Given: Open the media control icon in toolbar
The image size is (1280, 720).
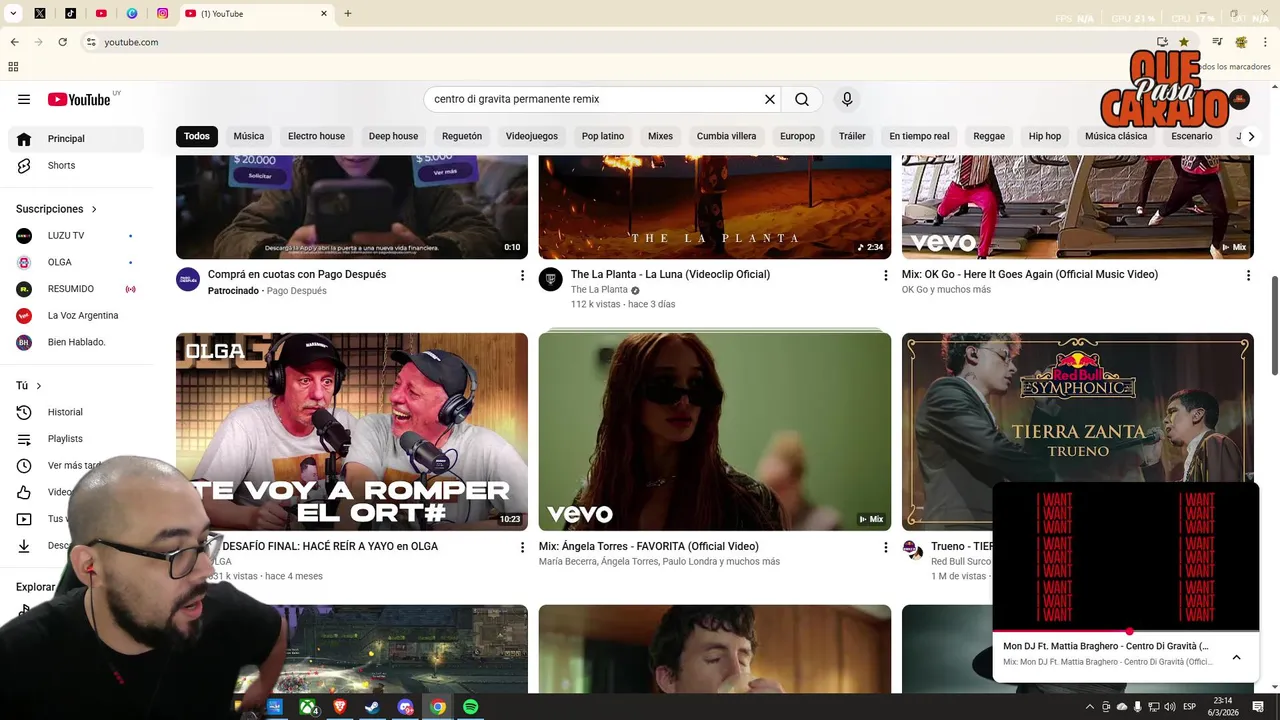Looking at the screenshot, I should (x=1217, y=42).
